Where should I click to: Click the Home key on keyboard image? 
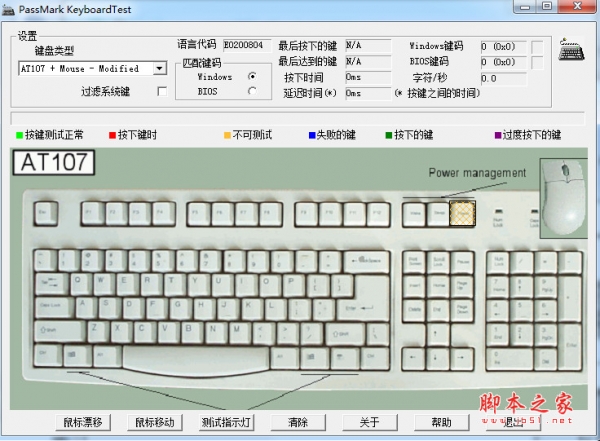point(438,286)
